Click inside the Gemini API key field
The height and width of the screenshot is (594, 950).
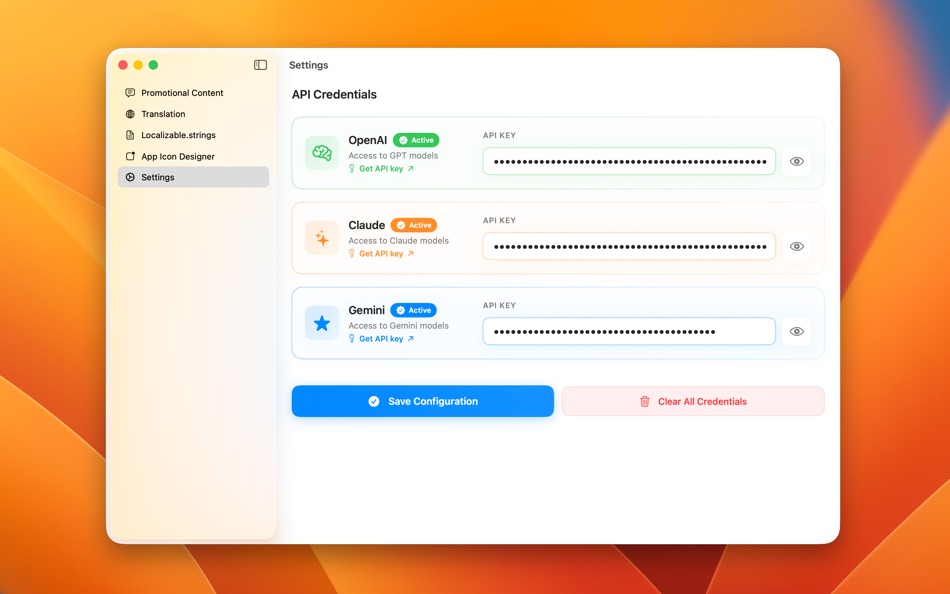(628, 331)
